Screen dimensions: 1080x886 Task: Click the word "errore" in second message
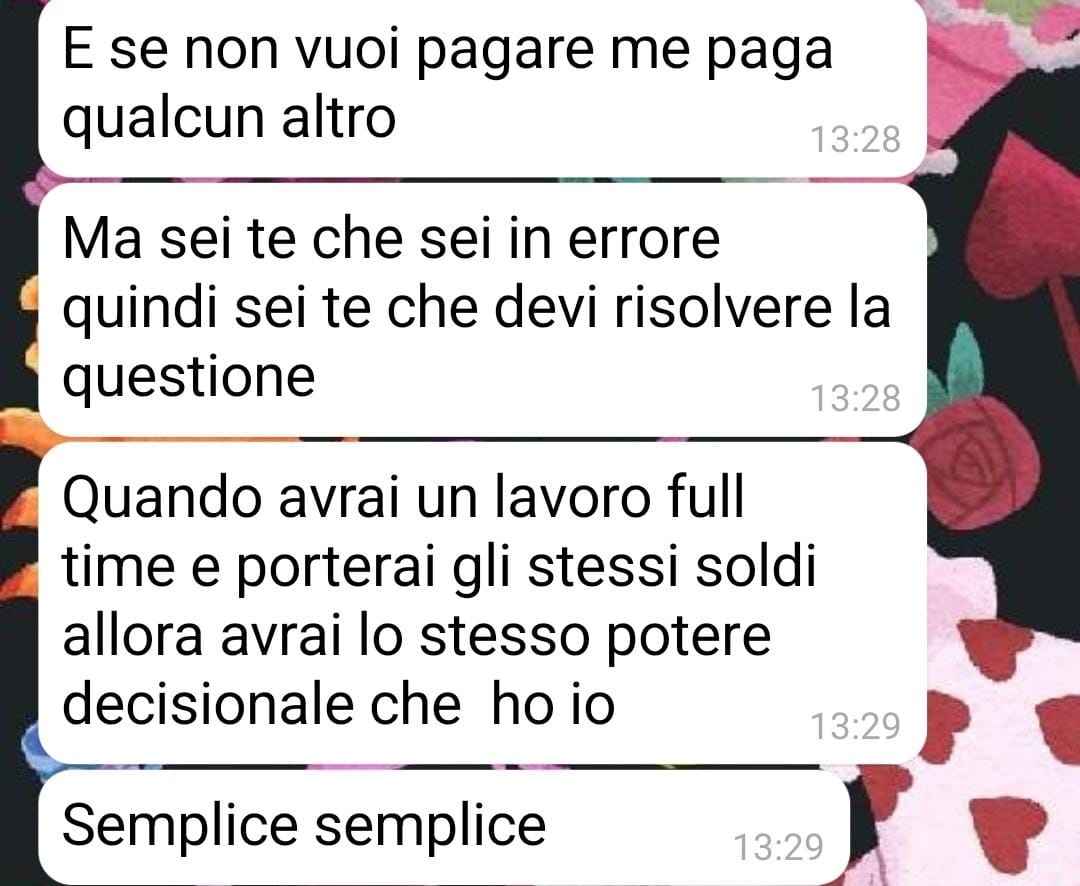[644, 240]
